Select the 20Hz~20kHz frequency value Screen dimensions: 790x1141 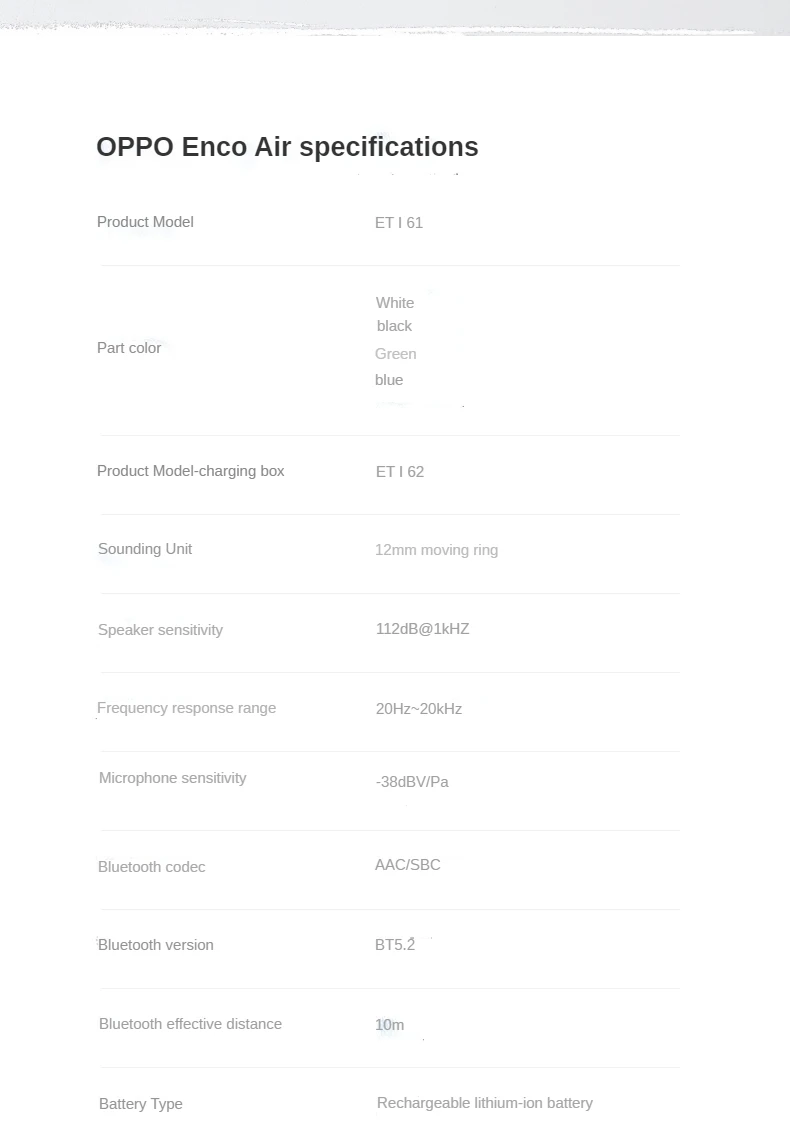point(419,709)
